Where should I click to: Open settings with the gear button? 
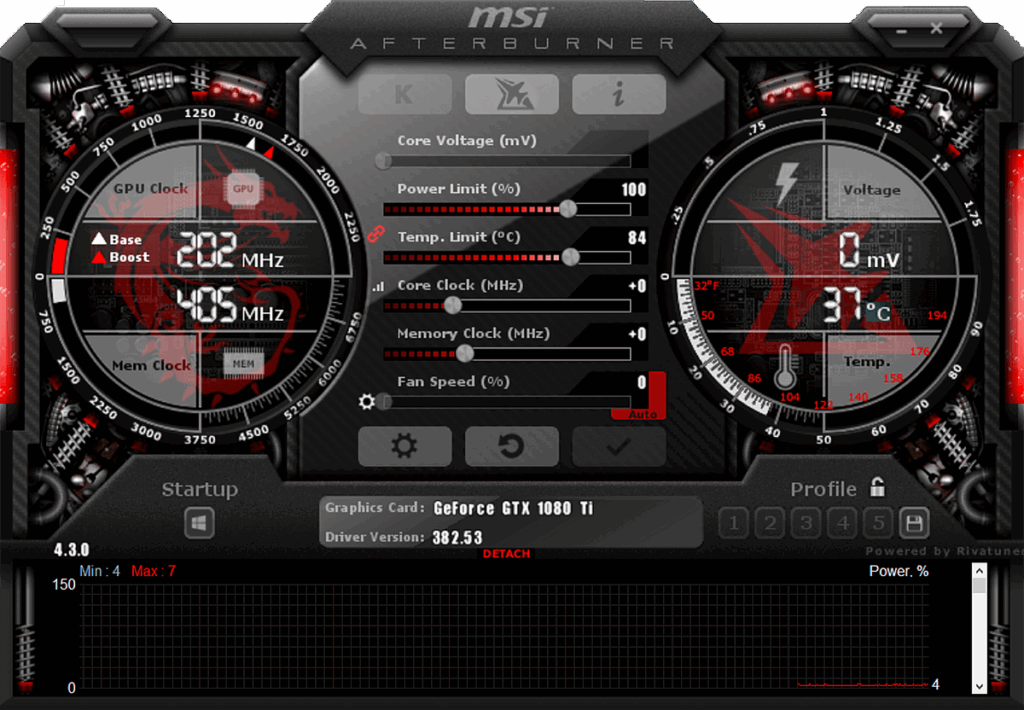(x=404, y=447)
